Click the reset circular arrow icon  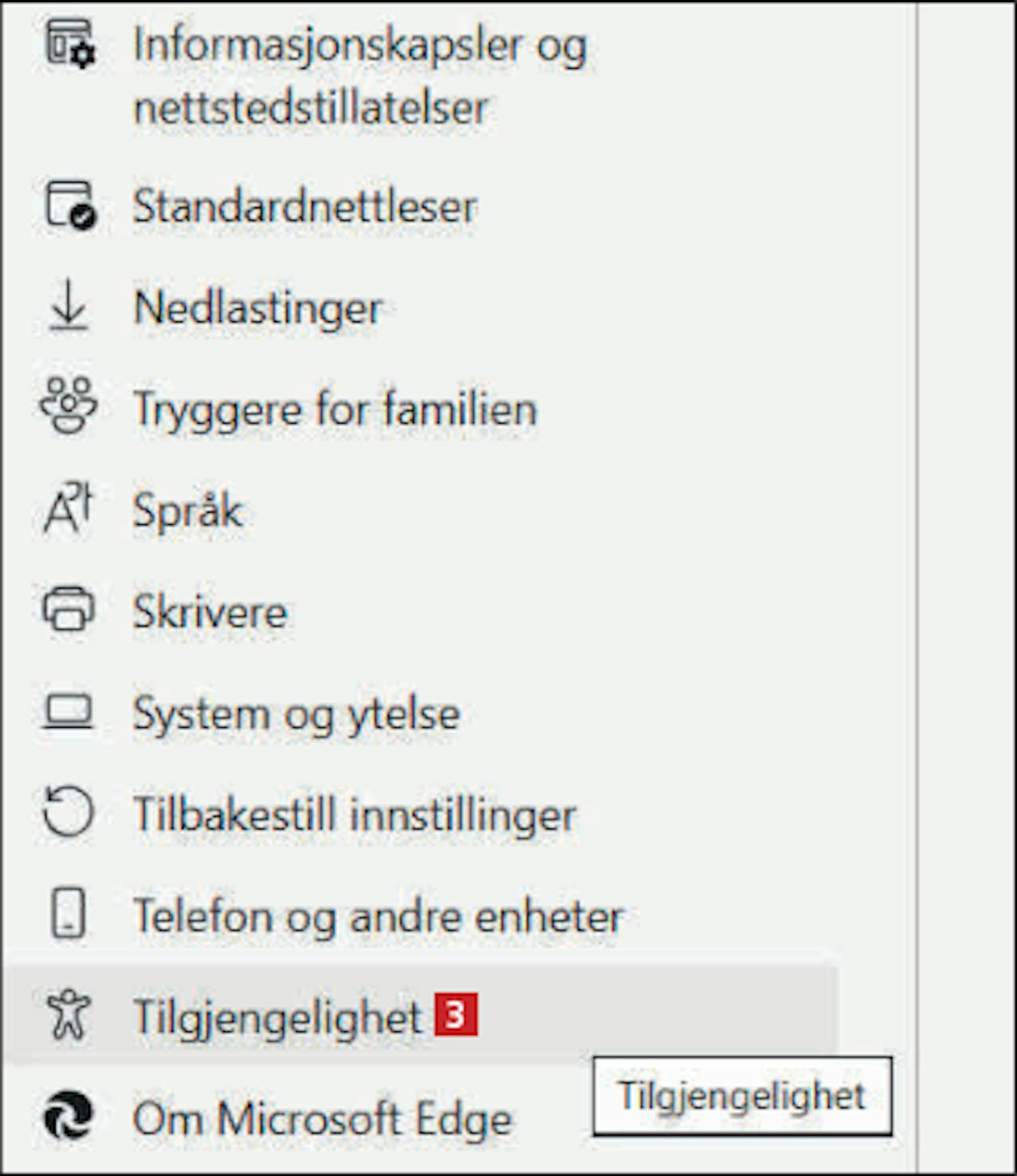click(x=67, y=812)
